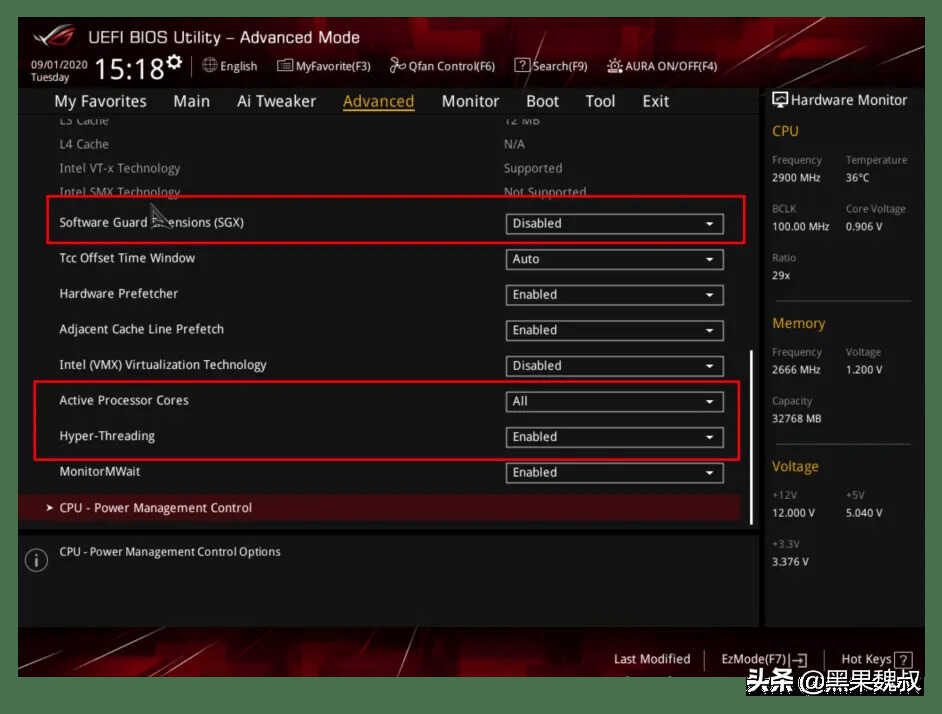Expand CPU - Power Management Control
Viewport: 942px width, 714px height.
[x=380, y=508]
